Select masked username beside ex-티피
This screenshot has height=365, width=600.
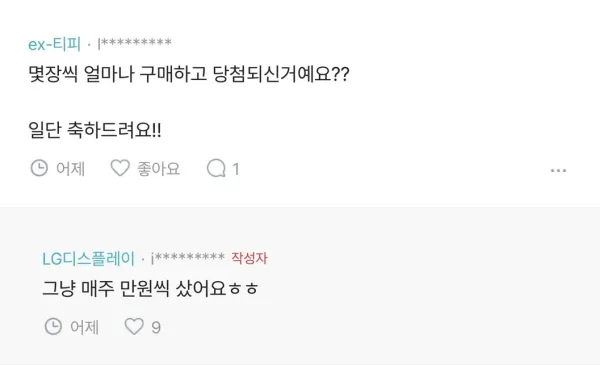click(134, 43)
